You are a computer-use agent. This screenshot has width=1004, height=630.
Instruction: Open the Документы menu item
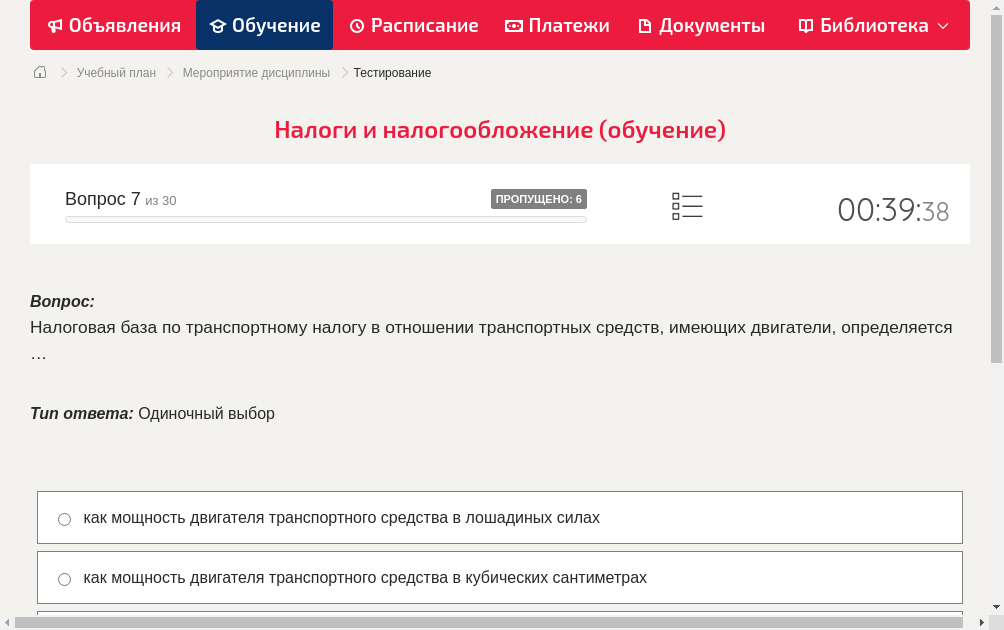click(701, 25)
